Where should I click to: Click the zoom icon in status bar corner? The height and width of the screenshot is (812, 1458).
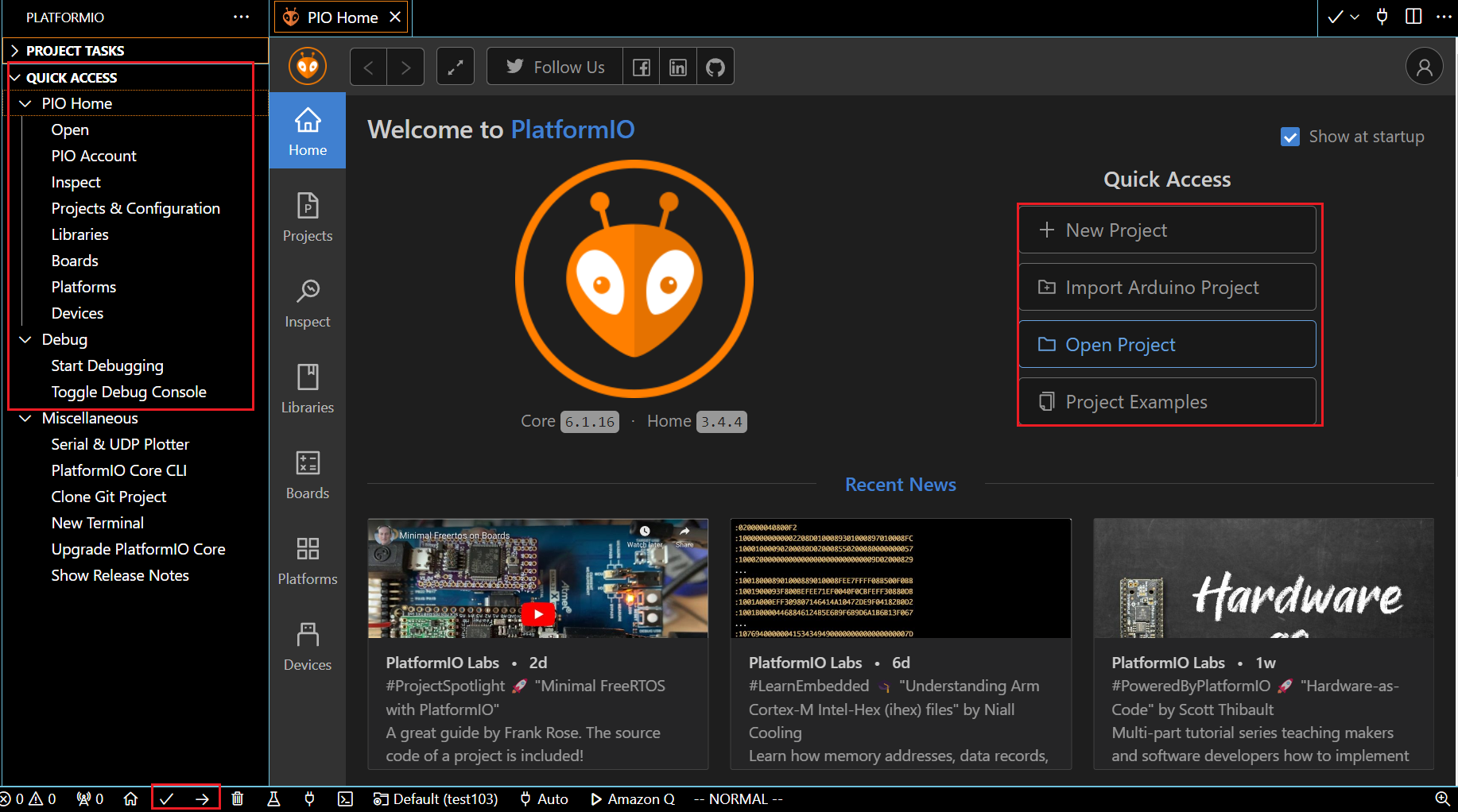pos(1442,798)
